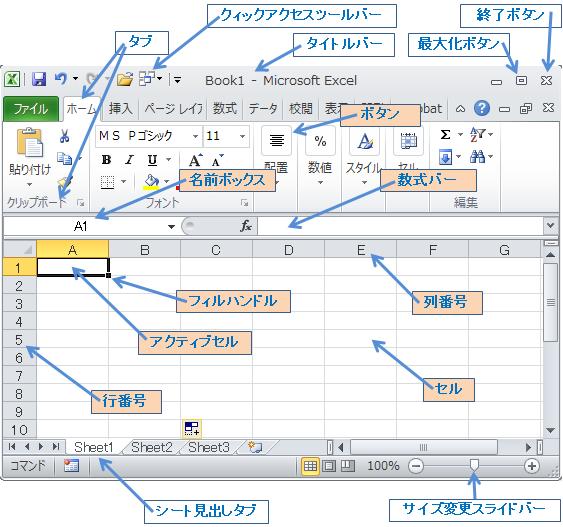
Task: Open the Styles icon
Action: 365,141
